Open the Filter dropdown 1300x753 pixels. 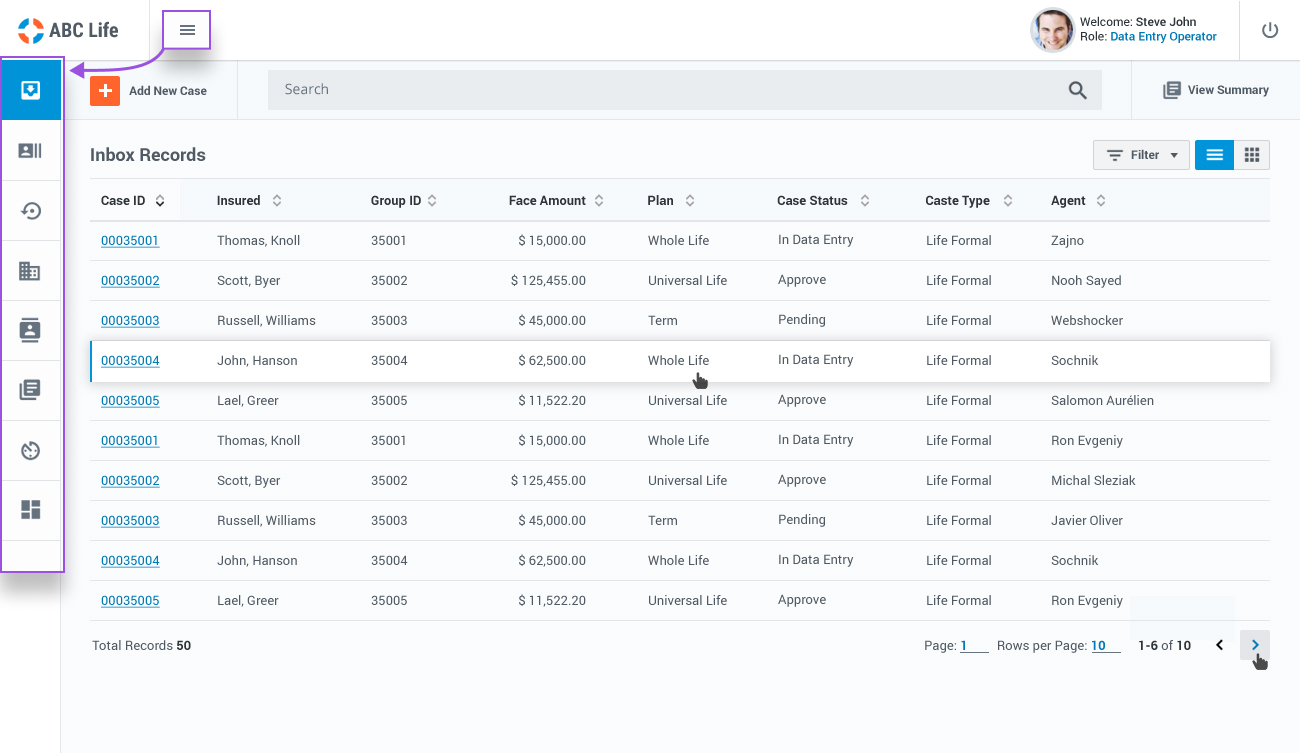pos(1141,155)
